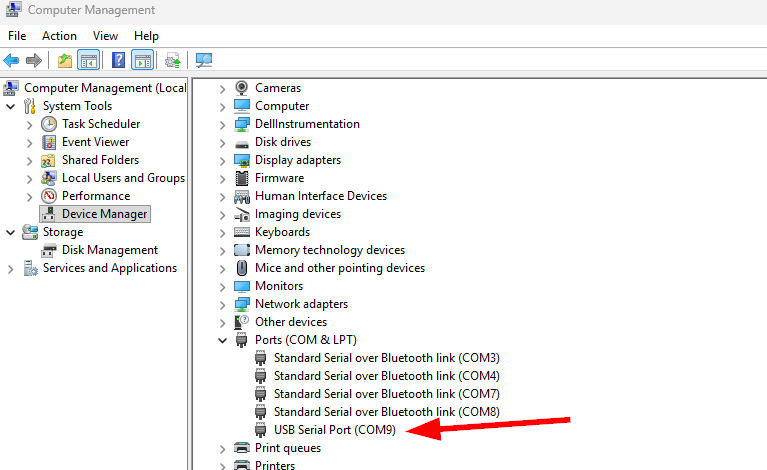
Task: Click the Mice and pointing devices icon
Action: tap(242, 268)
